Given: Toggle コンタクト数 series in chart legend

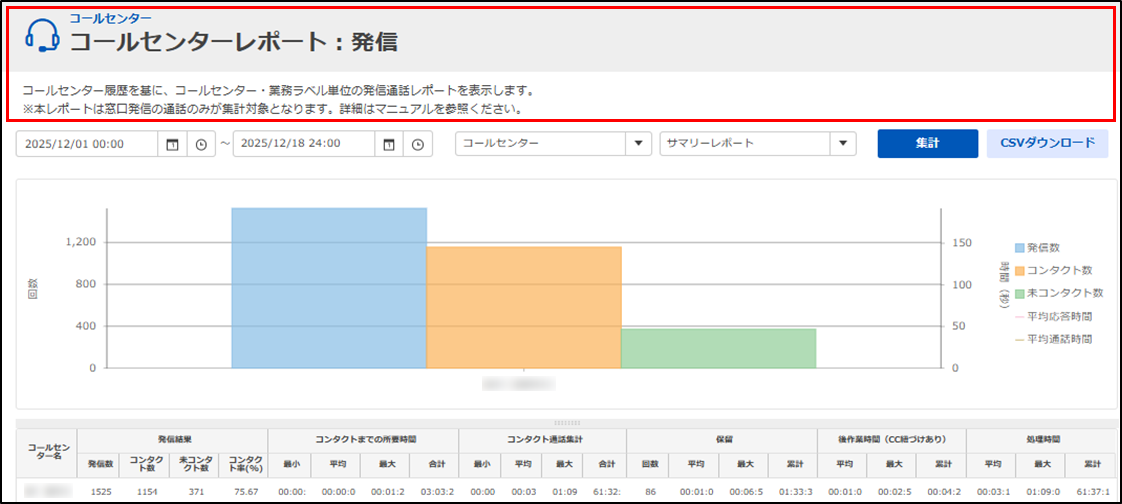Looking at the screenshot, I should (1052, 270).
